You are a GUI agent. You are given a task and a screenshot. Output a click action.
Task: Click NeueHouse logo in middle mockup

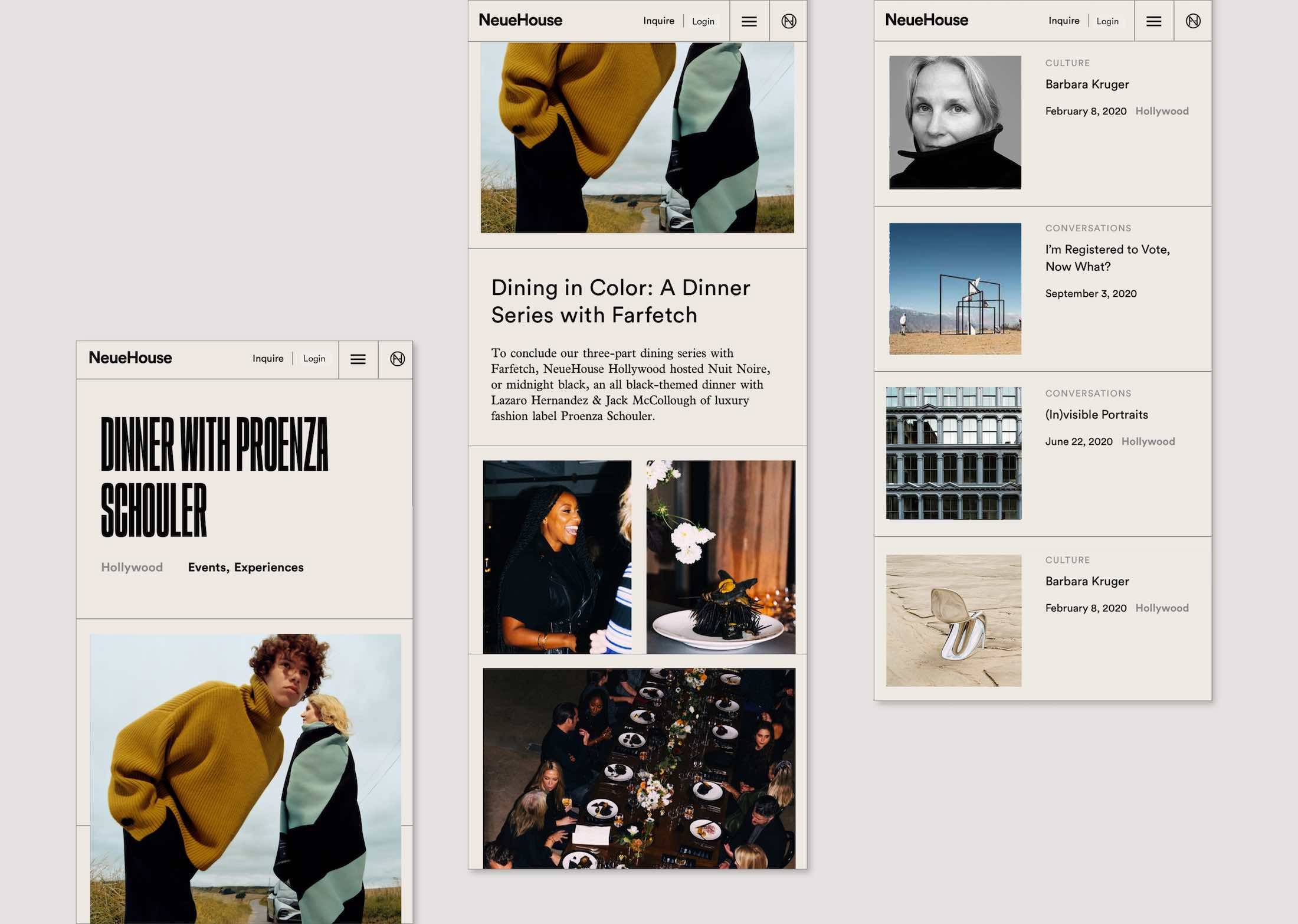click(520, 20)
